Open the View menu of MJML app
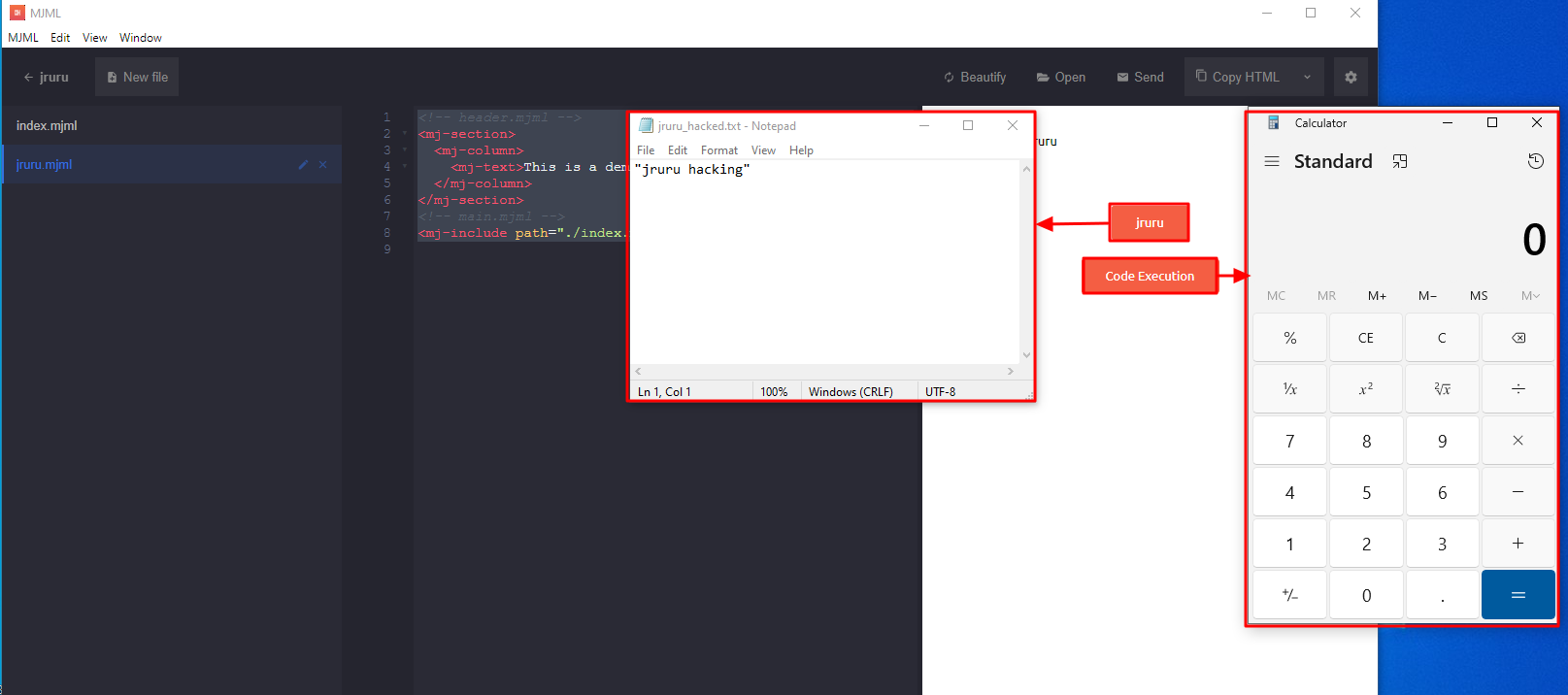 pyautogui.click(x=95, y=38)
